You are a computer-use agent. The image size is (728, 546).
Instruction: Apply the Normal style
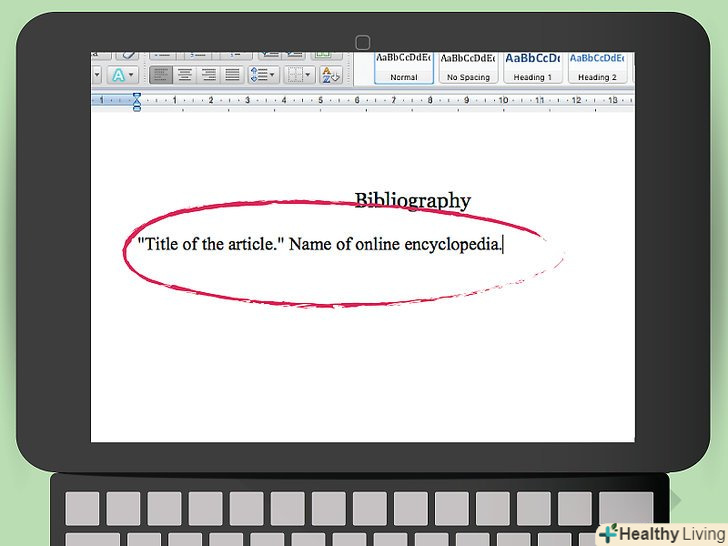(404, 66)
